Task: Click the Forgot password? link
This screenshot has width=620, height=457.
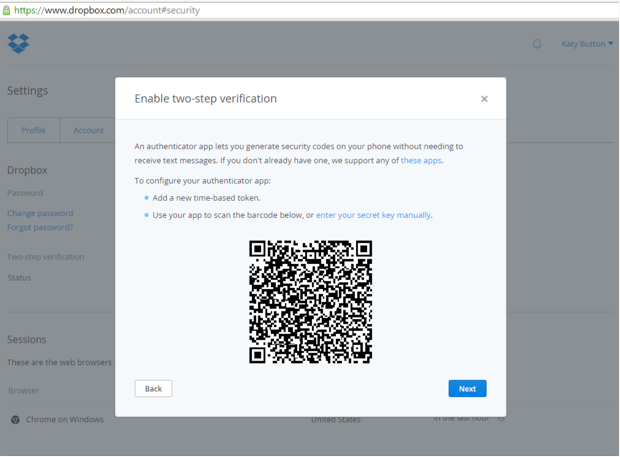Action: [x=40, y=227]
